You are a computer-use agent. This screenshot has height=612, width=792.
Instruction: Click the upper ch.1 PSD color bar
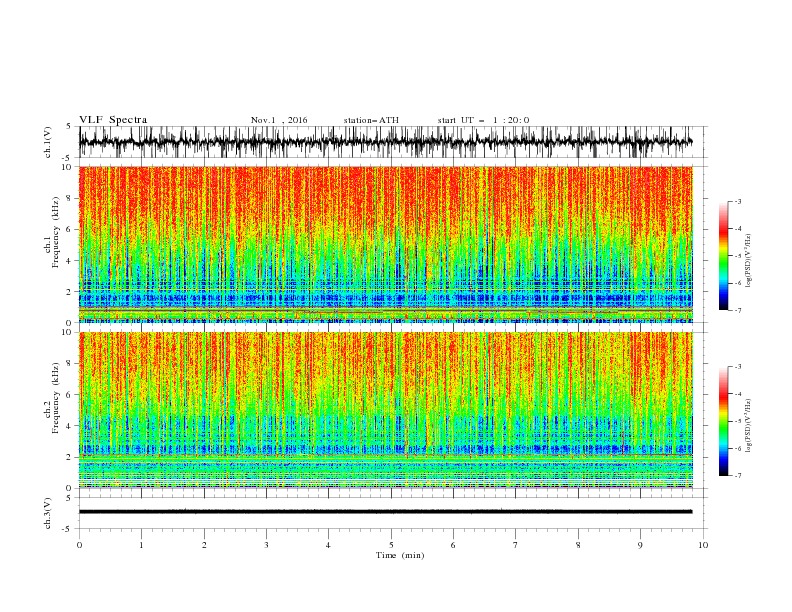[x=723, y=256]
